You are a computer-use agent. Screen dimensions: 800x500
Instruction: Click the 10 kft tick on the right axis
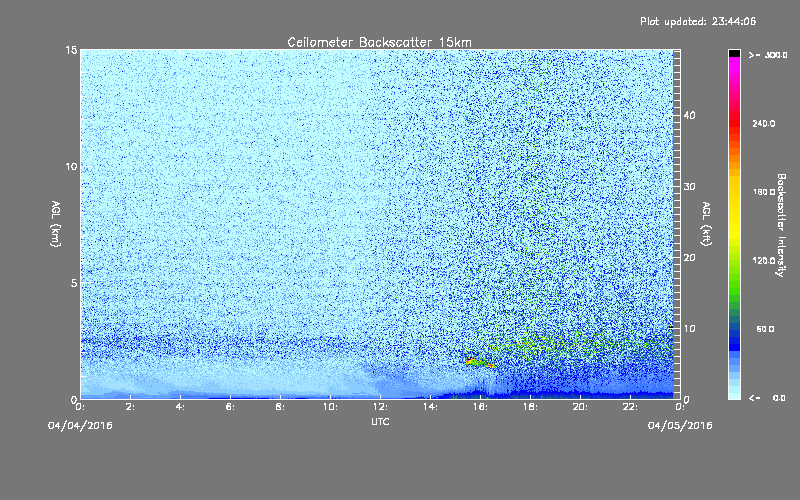(x=689, y=329)
